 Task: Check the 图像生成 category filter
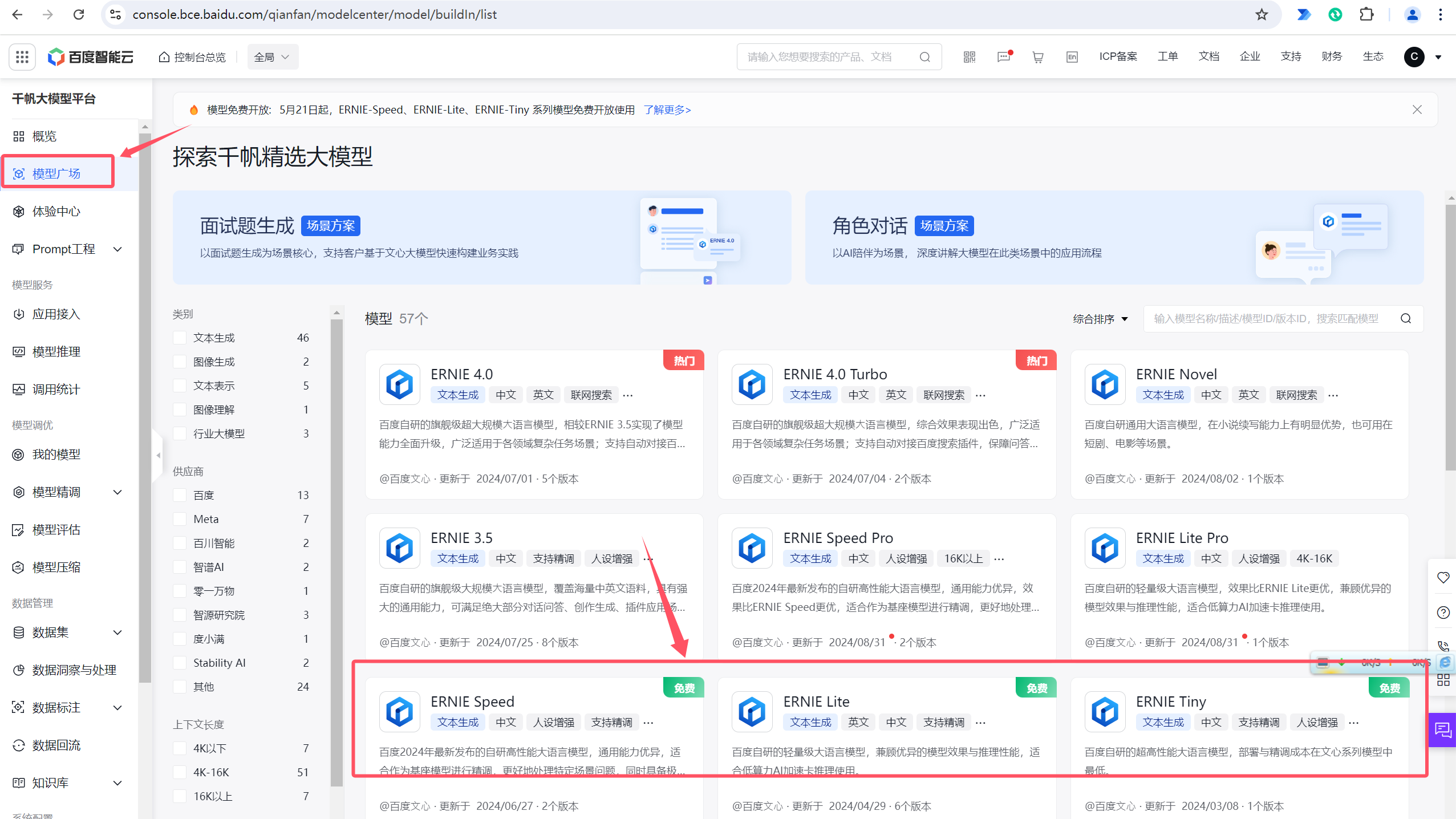pyautogui.click(x=180, y=362)
